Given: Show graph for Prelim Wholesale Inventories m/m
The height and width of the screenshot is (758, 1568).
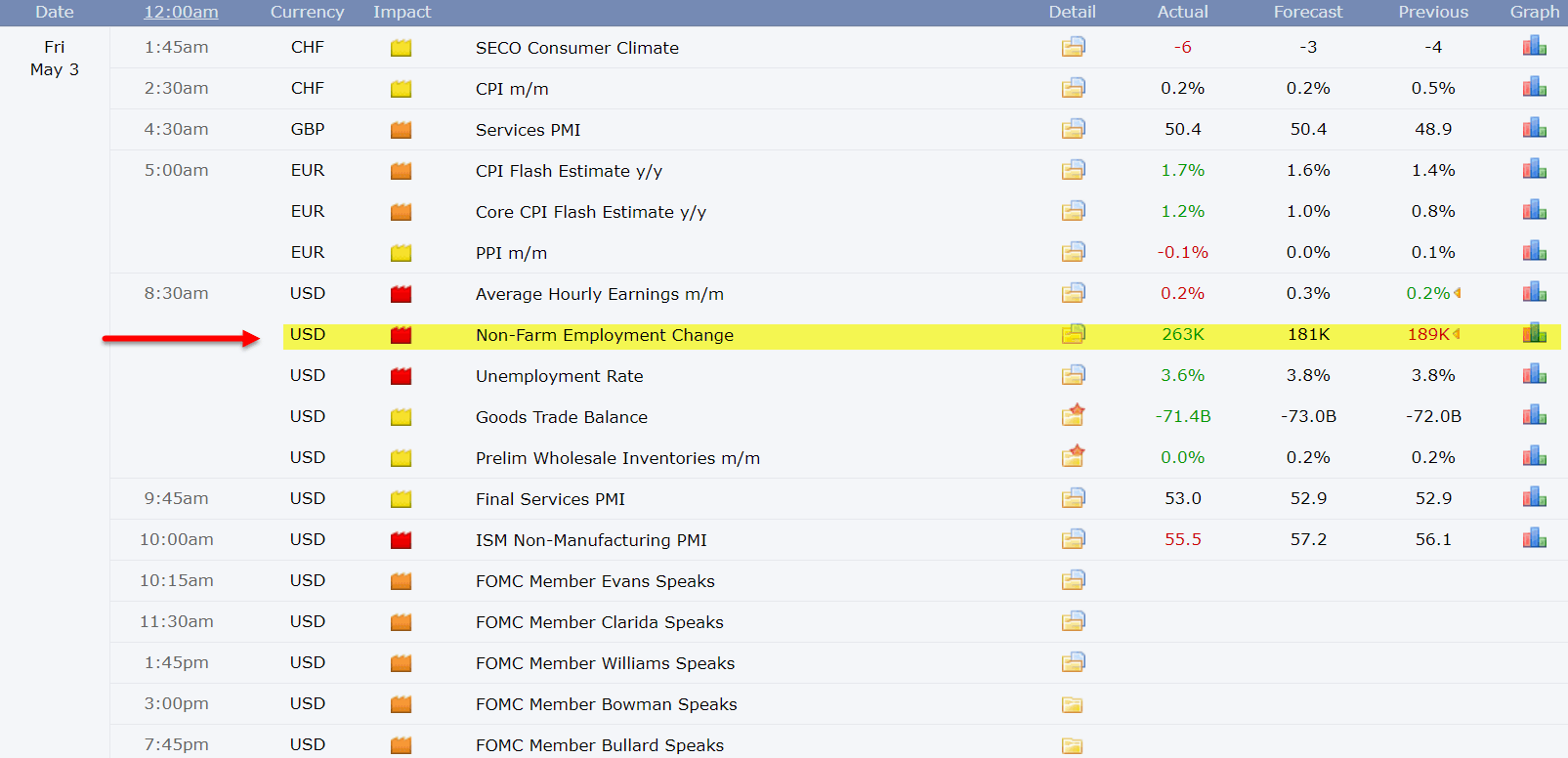Looking at the screenshot, I should (1534, 456).
